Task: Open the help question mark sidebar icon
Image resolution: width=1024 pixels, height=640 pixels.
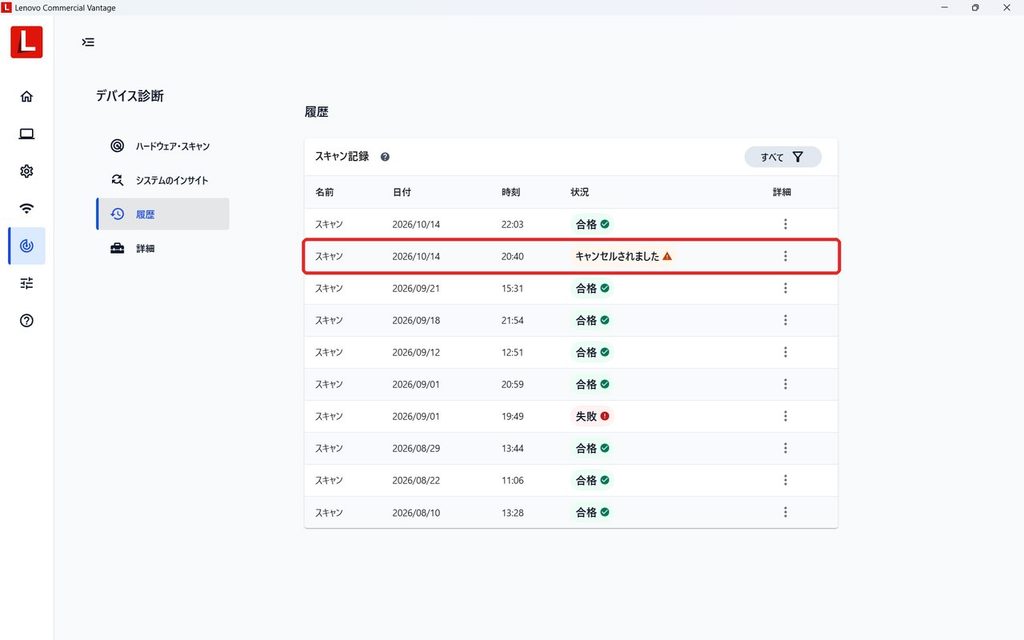Action: pyautogui.click(x=26, y=321)
